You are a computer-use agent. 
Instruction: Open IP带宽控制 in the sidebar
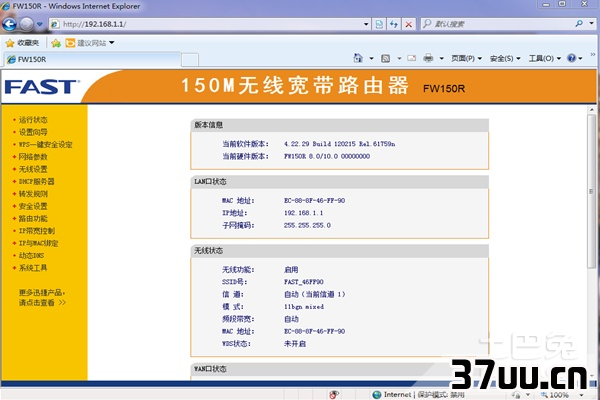[x=36, y=230]
